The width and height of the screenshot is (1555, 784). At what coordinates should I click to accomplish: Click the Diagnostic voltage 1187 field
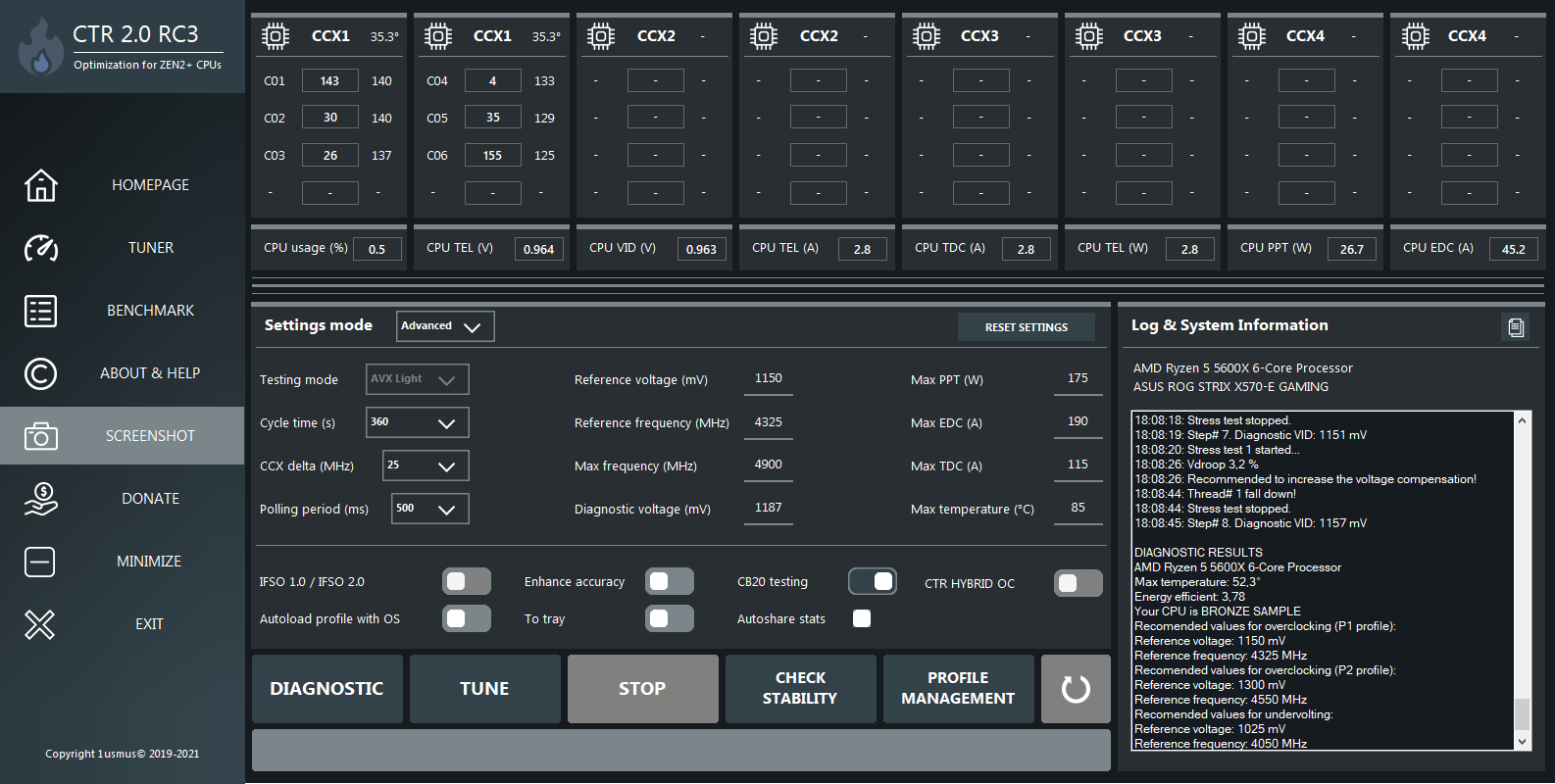769,508
